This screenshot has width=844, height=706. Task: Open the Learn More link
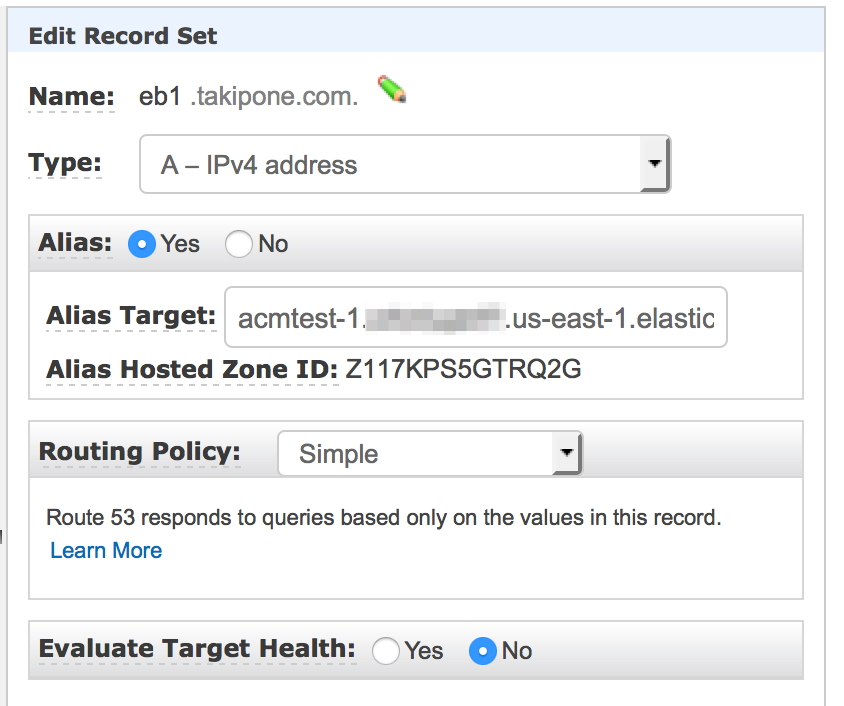tap(106, 550)
